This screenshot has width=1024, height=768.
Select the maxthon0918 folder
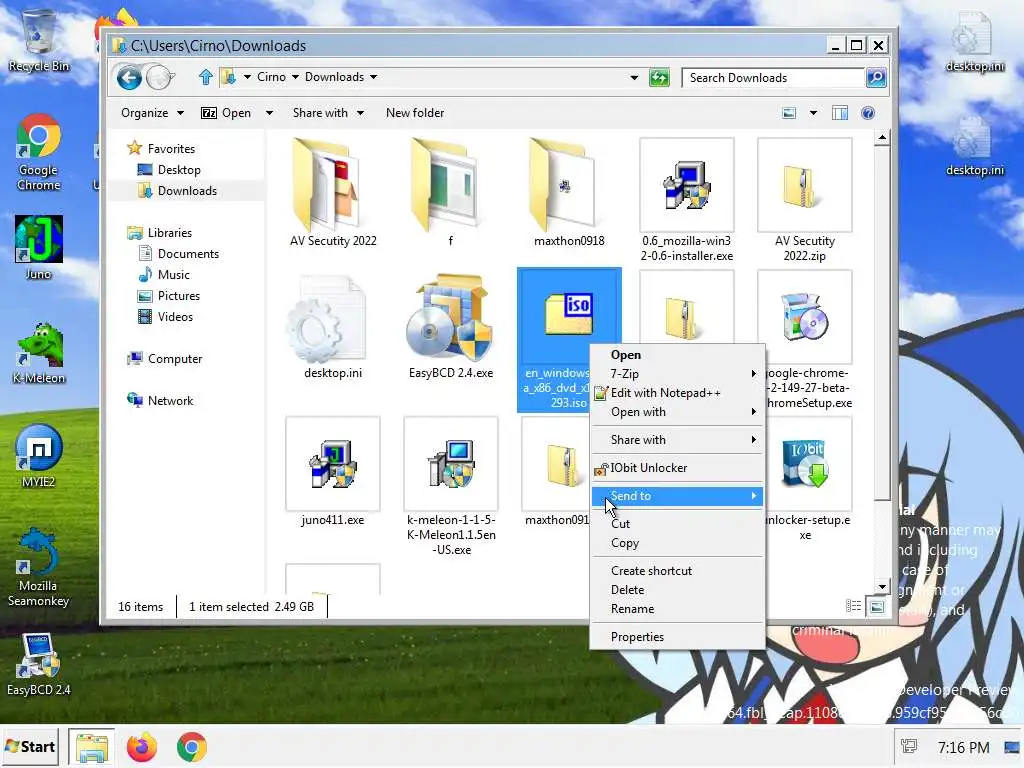pos(569,193)
